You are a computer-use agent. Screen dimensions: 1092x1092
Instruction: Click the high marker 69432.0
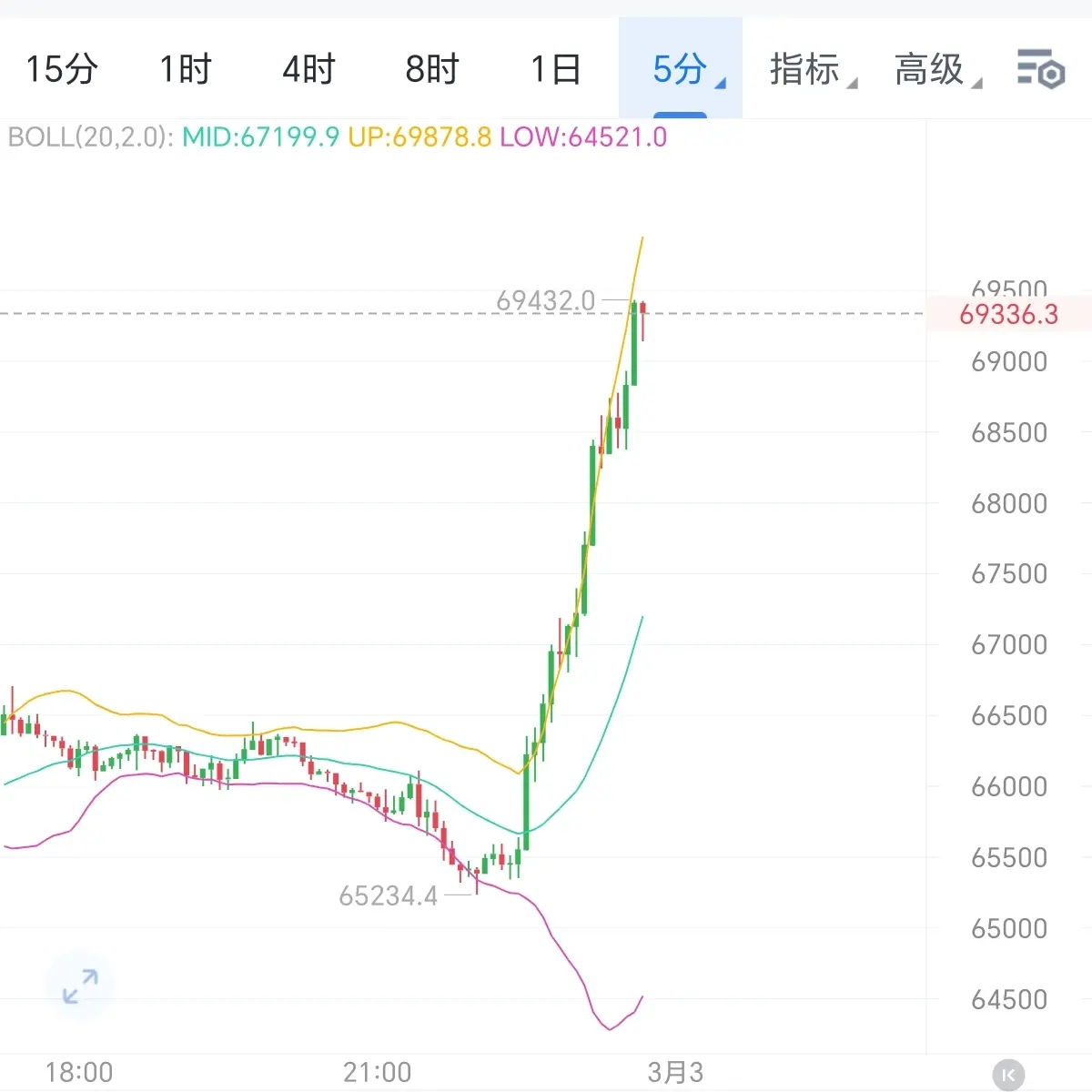545,300
